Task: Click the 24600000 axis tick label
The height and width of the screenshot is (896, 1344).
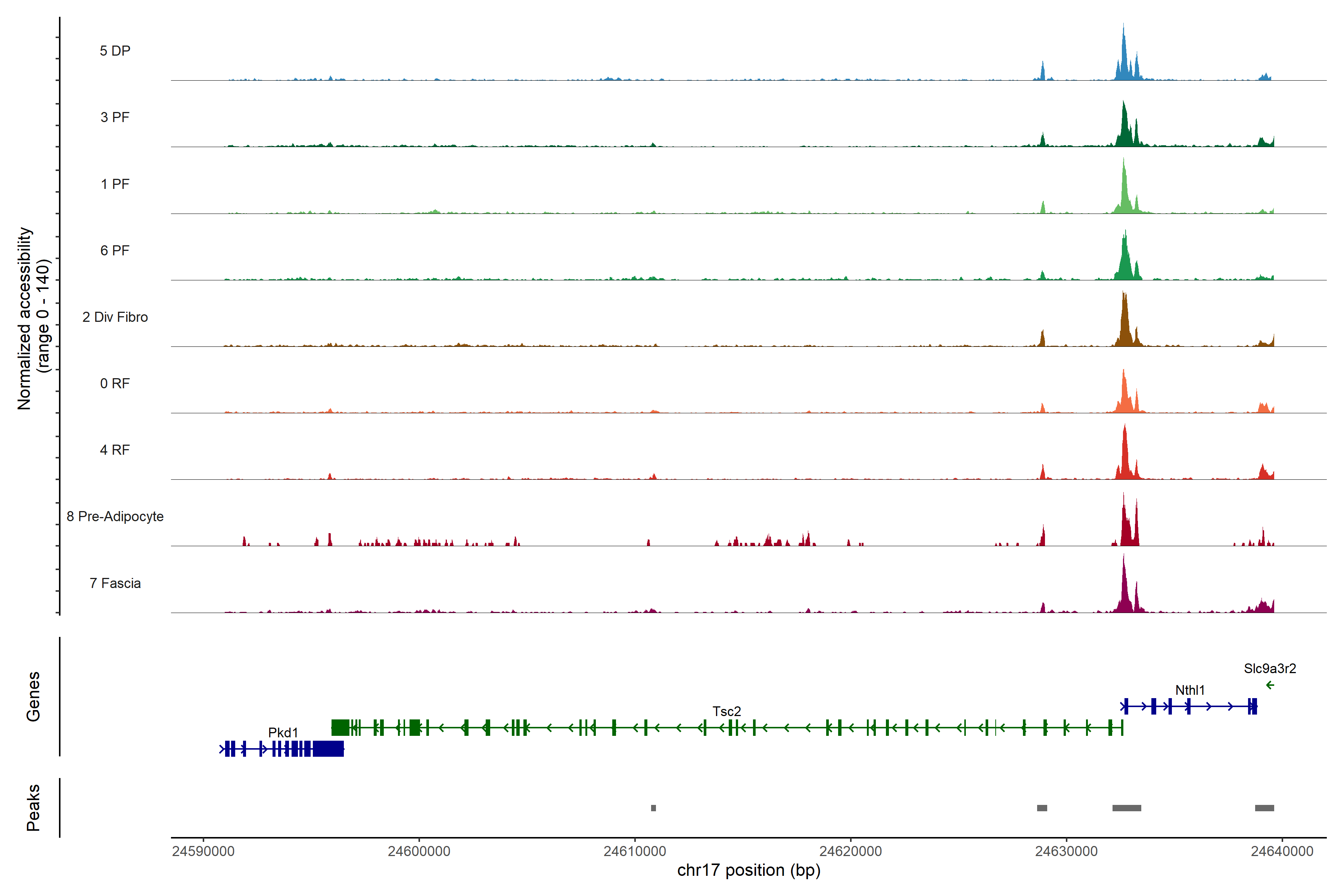Action: [419, 852]
